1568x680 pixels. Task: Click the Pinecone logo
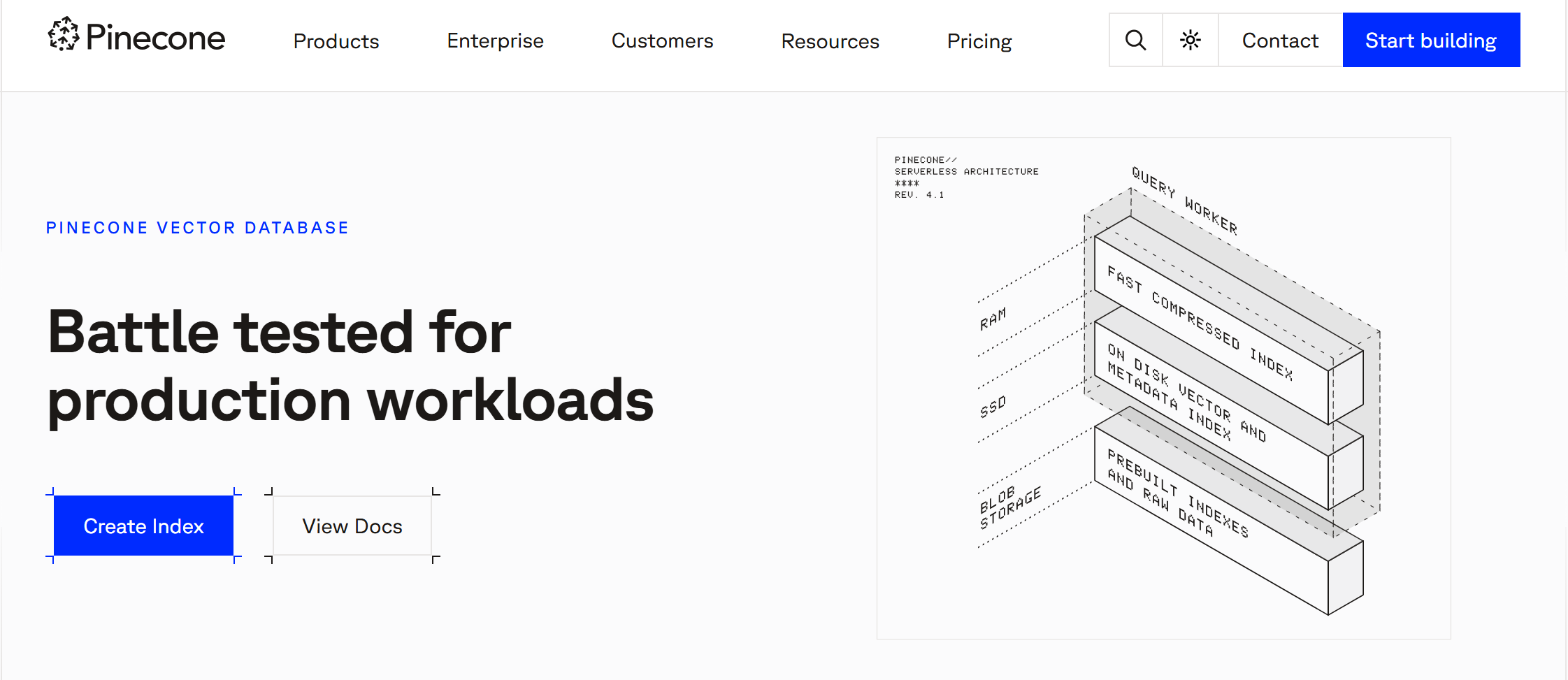click(x=137, y=36)
